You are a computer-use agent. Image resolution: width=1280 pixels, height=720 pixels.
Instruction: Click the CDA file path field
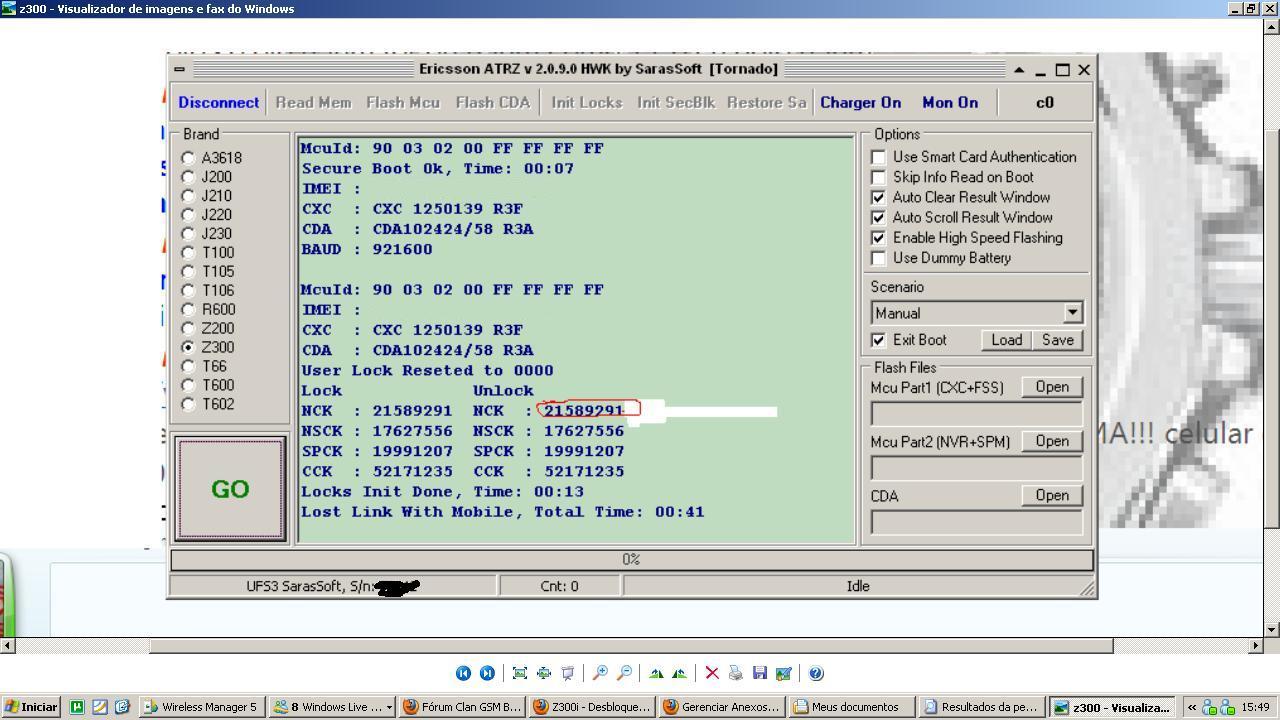pos(977,522)
